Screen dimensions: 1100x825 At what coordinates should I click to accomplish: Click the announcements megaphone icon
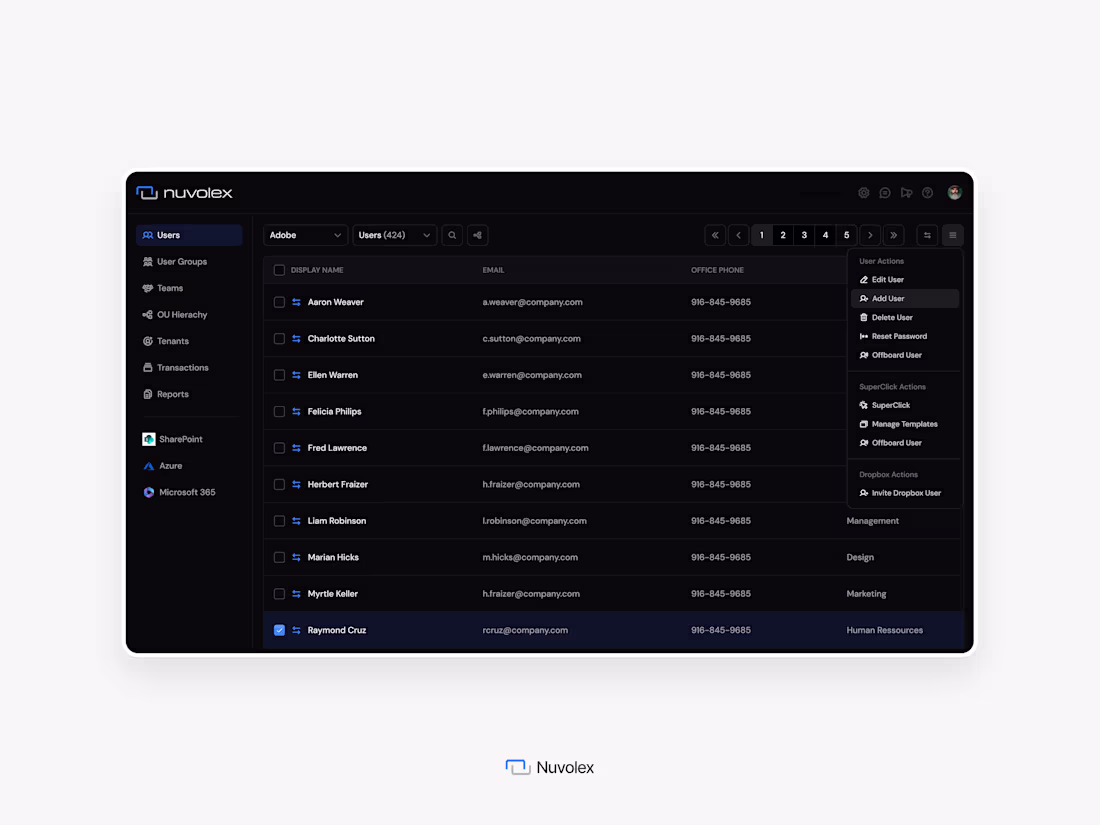pyautogui.click(x=906, y=192)
